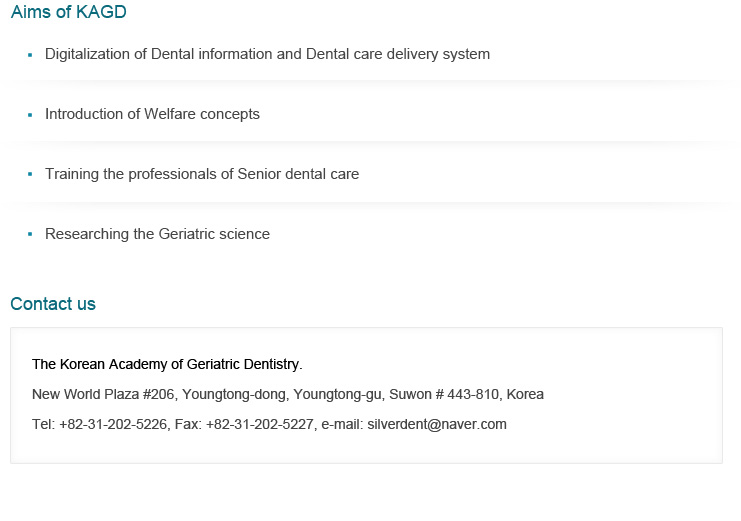
Task: Click bullet icon beside Digitalization item
Action: click(x=30, y=55)
